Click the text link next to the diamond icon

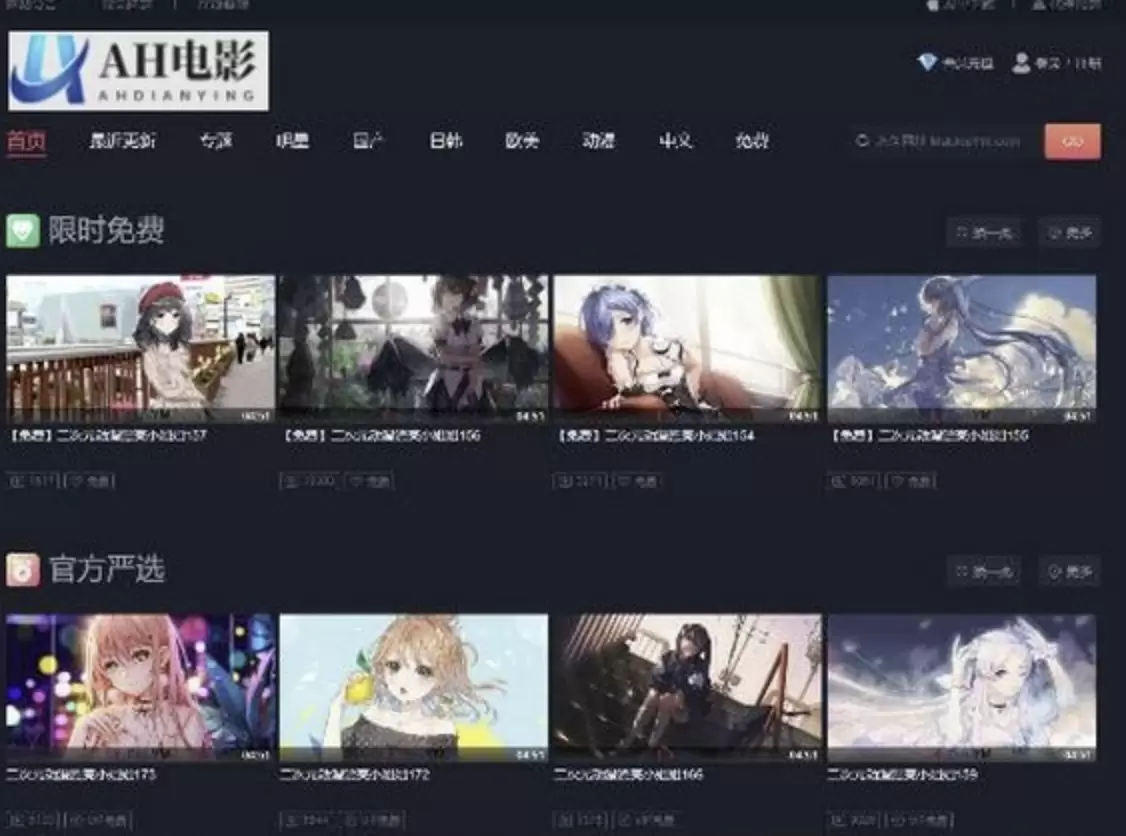968,63
